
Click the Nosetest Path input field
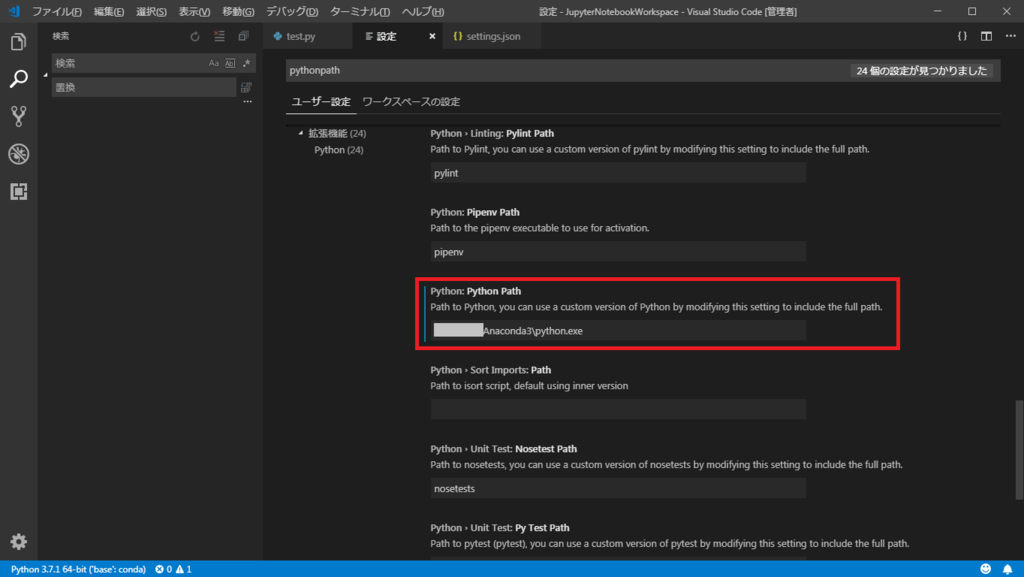point(618,488)
